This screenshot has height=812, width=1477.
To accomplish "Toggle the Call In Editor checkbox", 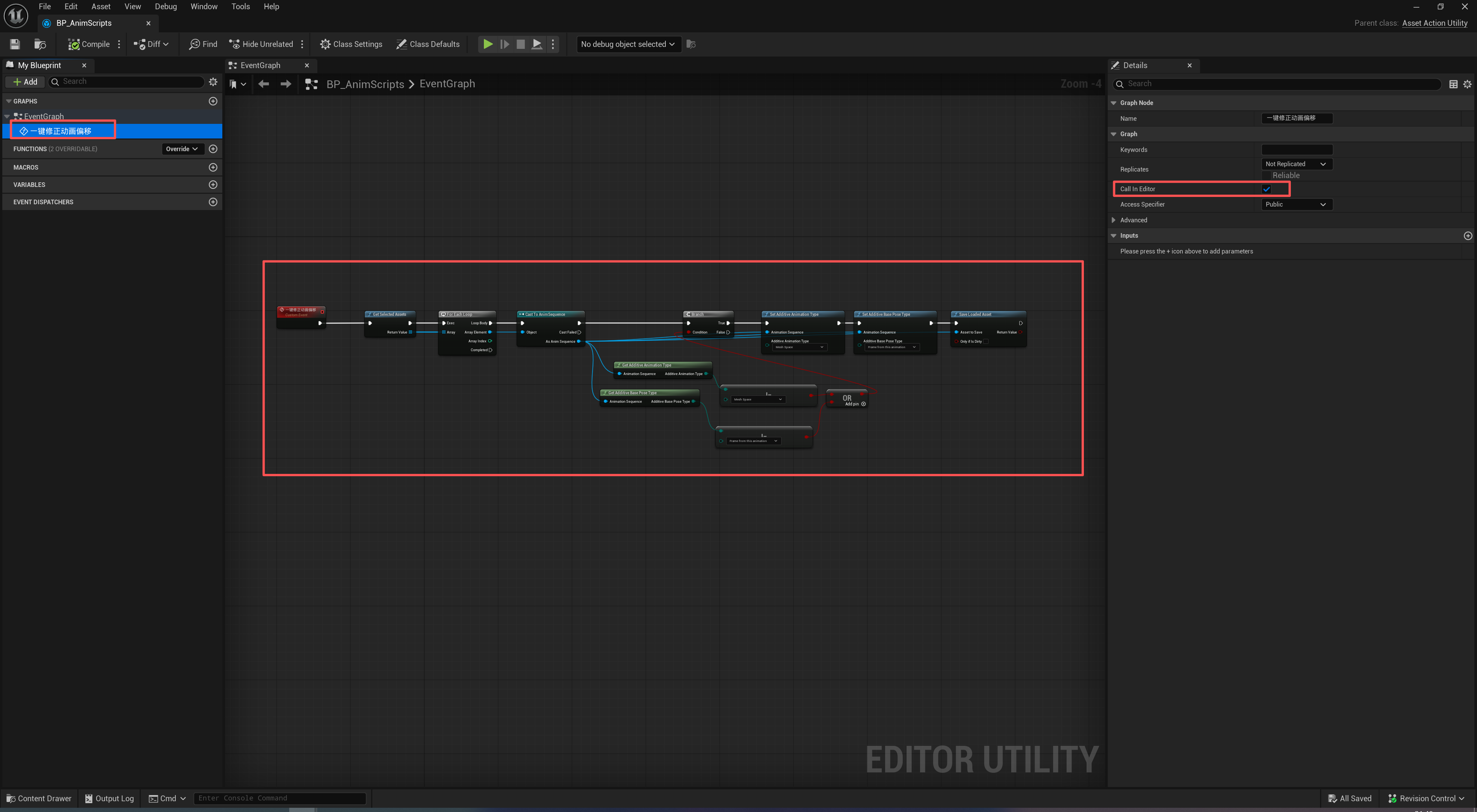I will pyautogui.click(x=1266, y=188).
